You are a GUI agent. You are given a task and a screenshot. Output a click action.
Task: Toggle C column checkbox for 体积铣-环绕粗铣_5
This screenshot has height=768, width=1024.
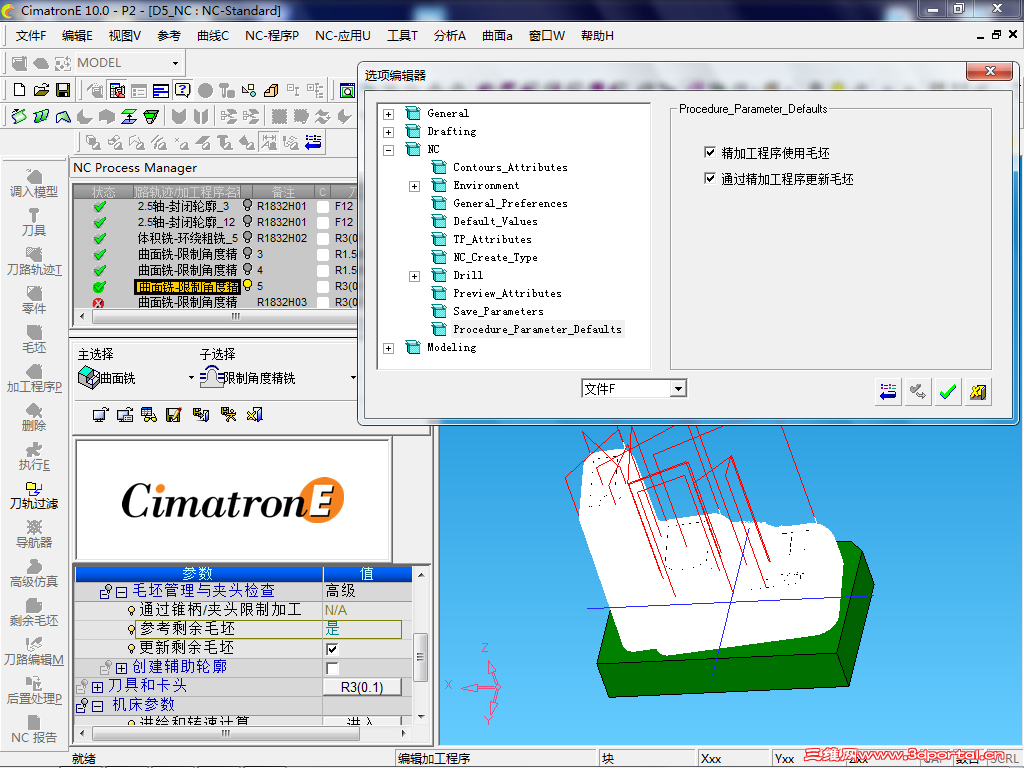[x=323, y=238]
